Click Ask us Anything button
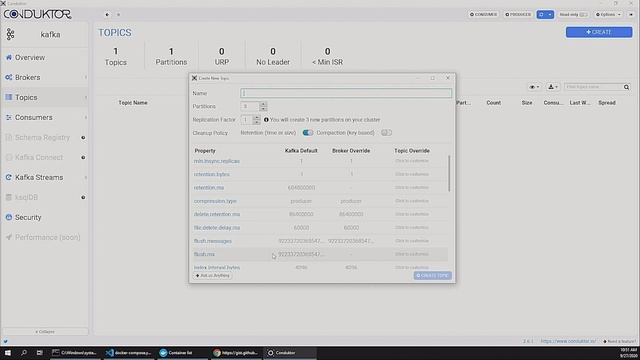The height and width of the screenshot is (360, 640). (213, 276)
